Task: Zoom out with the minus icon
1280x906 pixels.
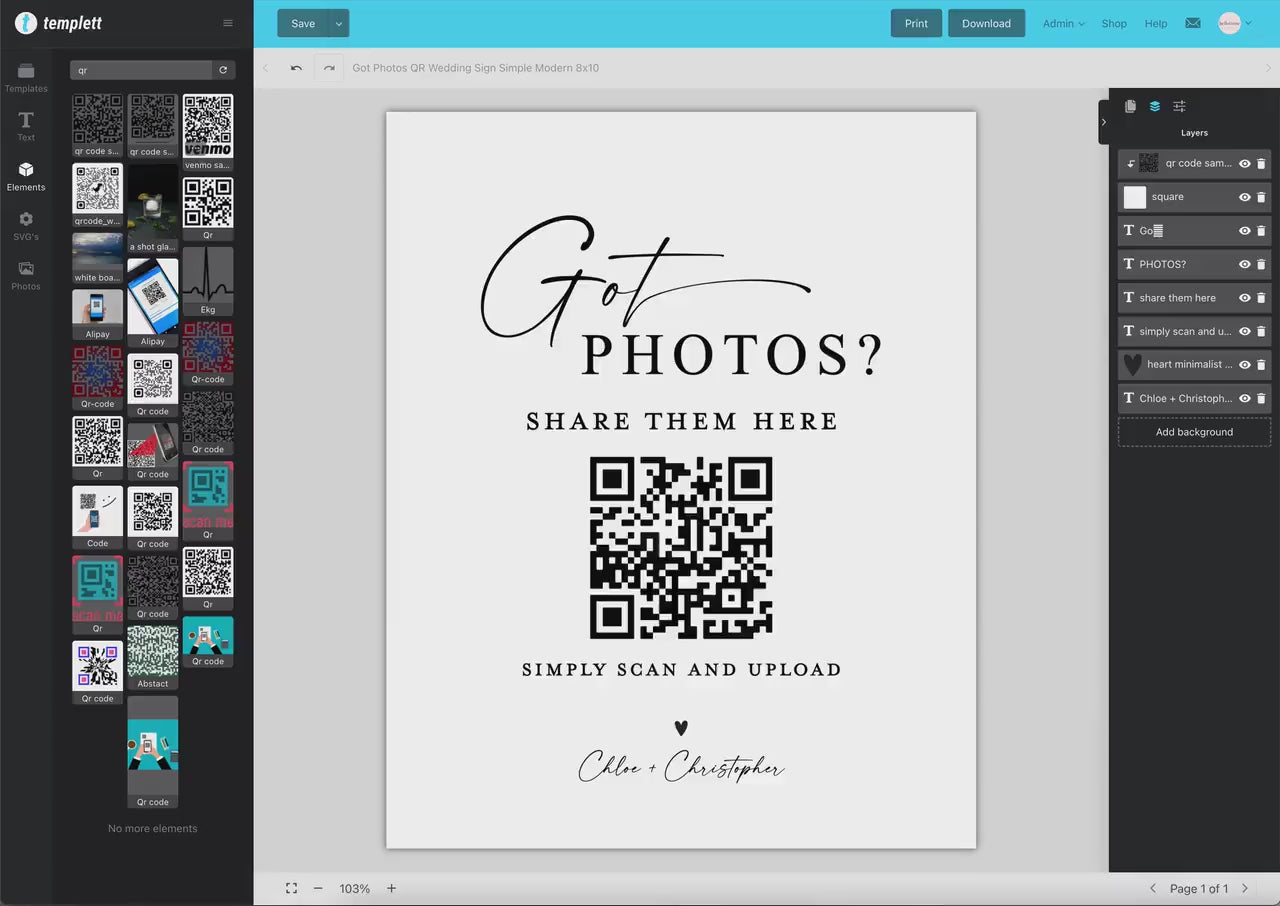Action: [x=318, y=888]
